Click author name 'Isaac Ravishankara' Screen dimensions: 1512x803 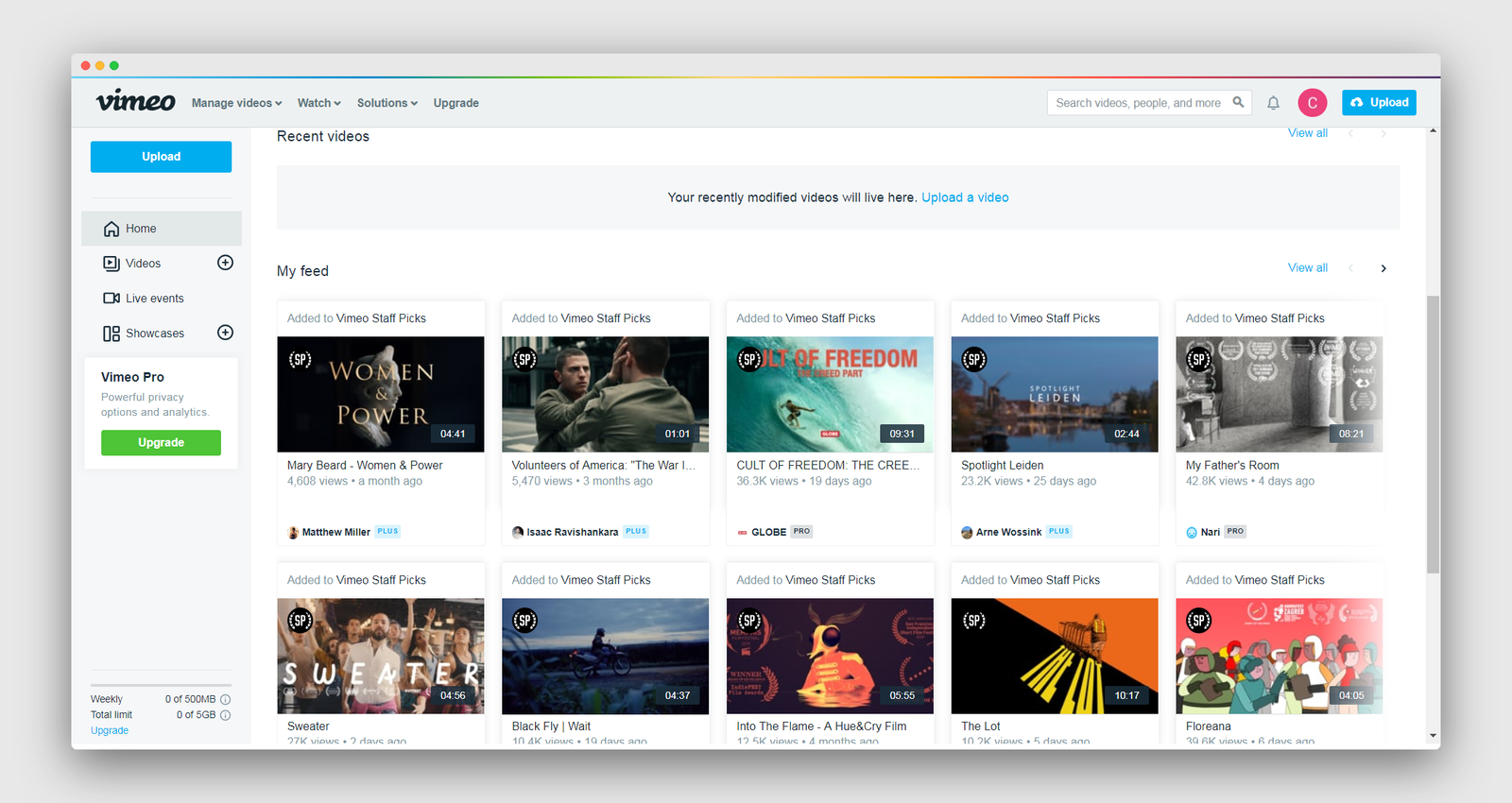[573, 532]
